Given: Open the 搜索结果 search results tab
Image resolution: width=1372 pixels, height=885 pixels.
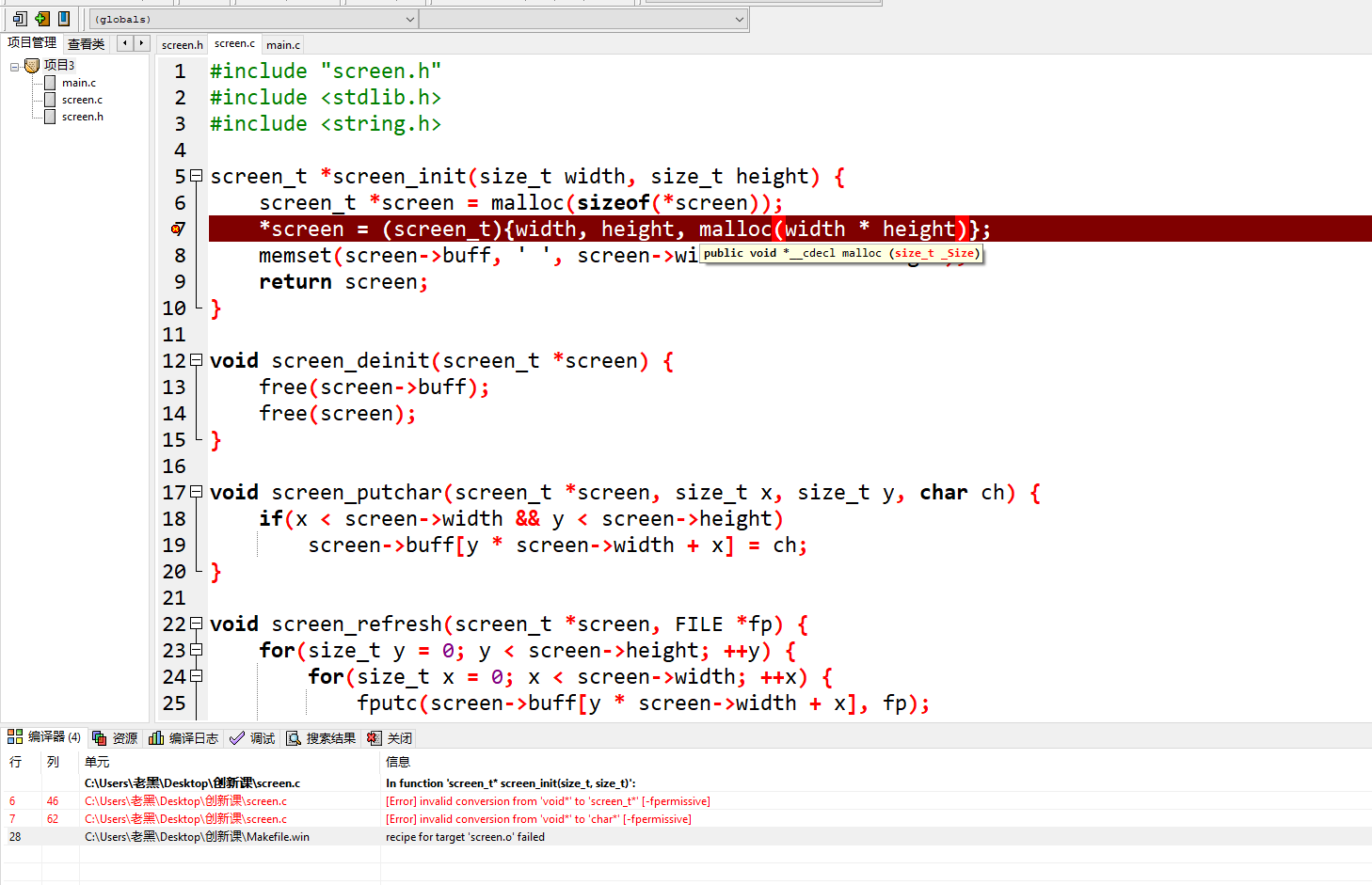Looking at the screenshot, I should click(321, 738).
